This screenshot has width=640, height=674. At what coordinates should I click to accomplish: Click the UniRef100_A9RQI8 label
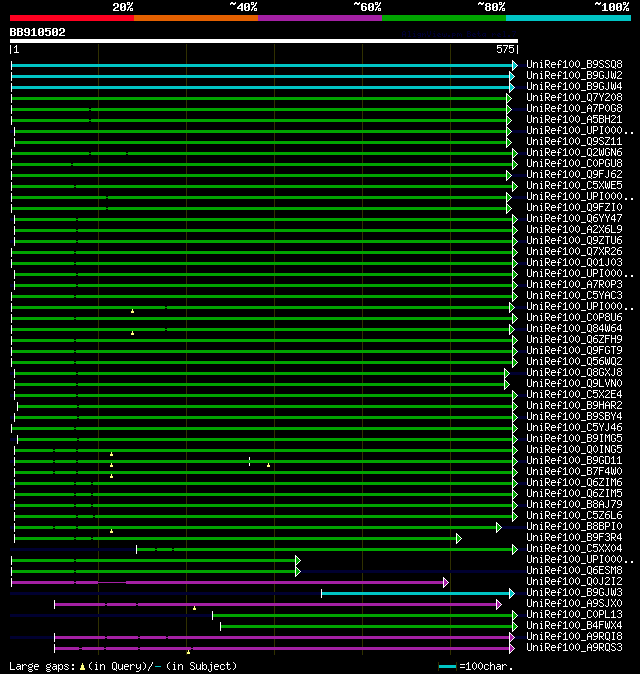pos(574,637)
